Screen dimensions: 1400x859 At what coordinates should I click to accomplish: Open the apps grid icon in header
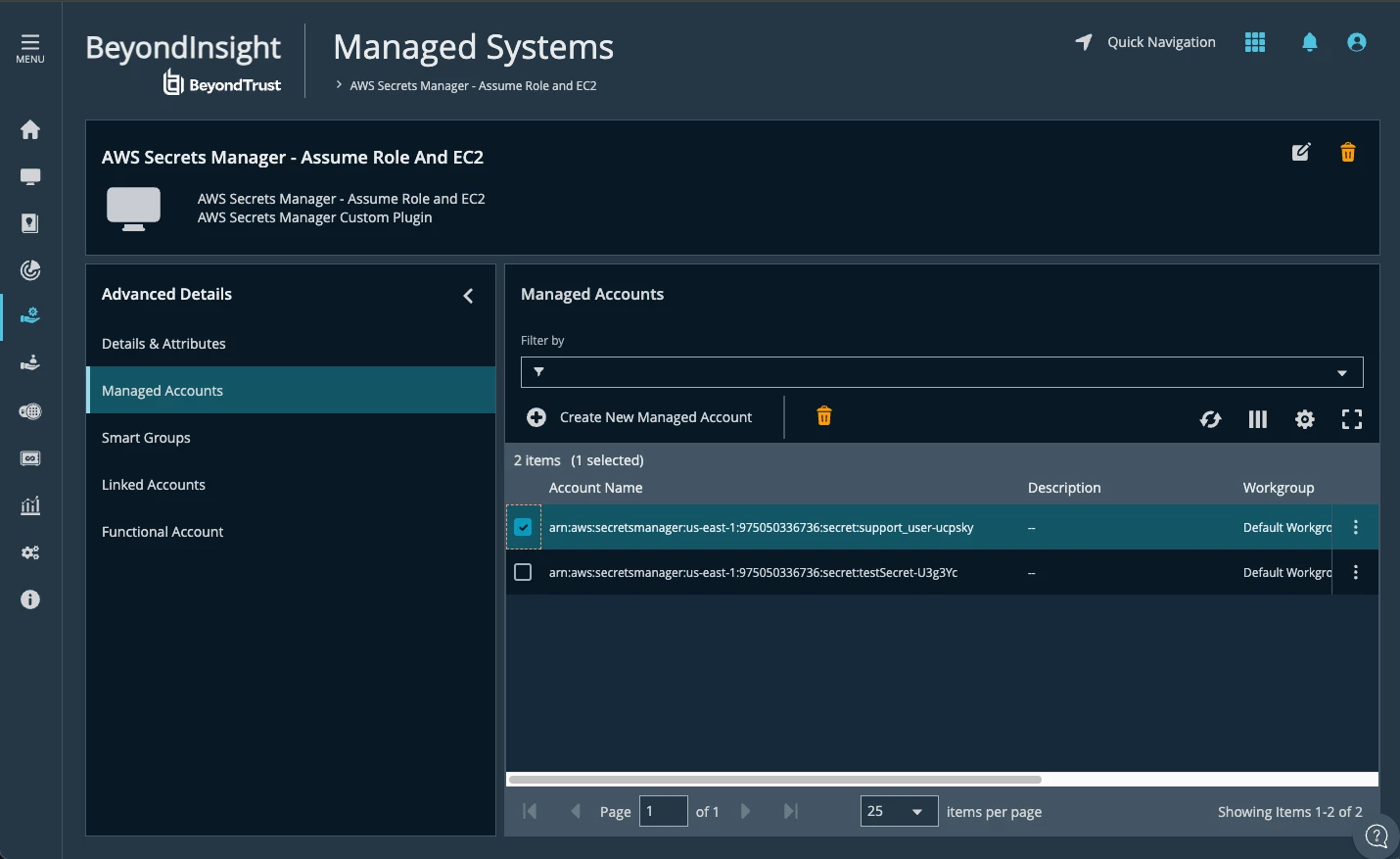[x=1255, y=42]
